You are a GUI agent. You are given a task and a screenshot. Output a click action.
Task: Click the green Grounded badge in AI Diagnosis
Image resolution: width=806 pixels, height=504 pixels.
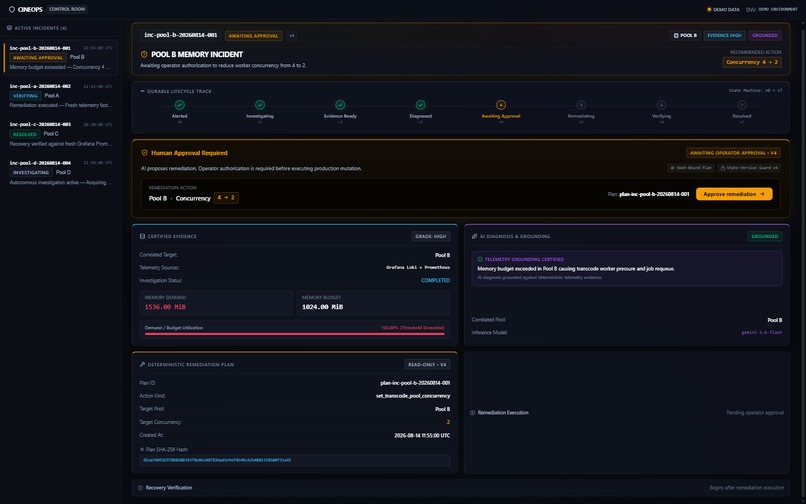coord(764,236)
